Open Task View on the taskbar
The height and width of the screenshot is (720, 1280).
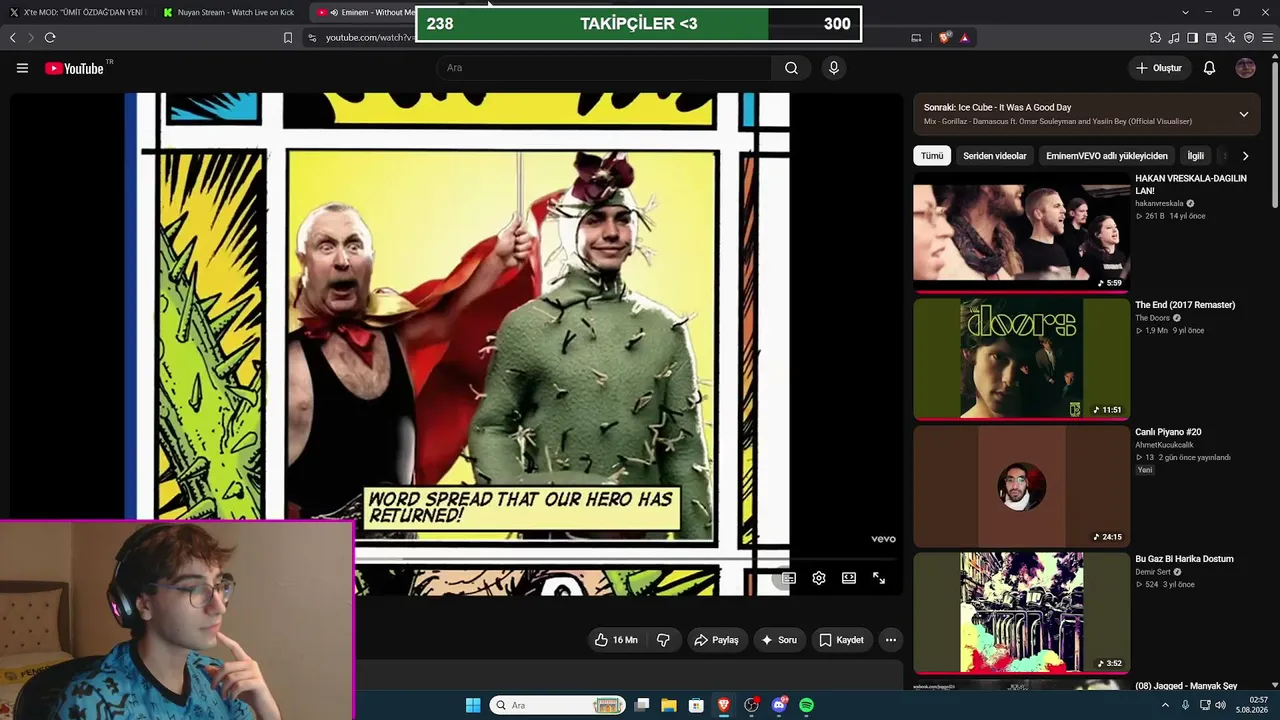[642, 705]
